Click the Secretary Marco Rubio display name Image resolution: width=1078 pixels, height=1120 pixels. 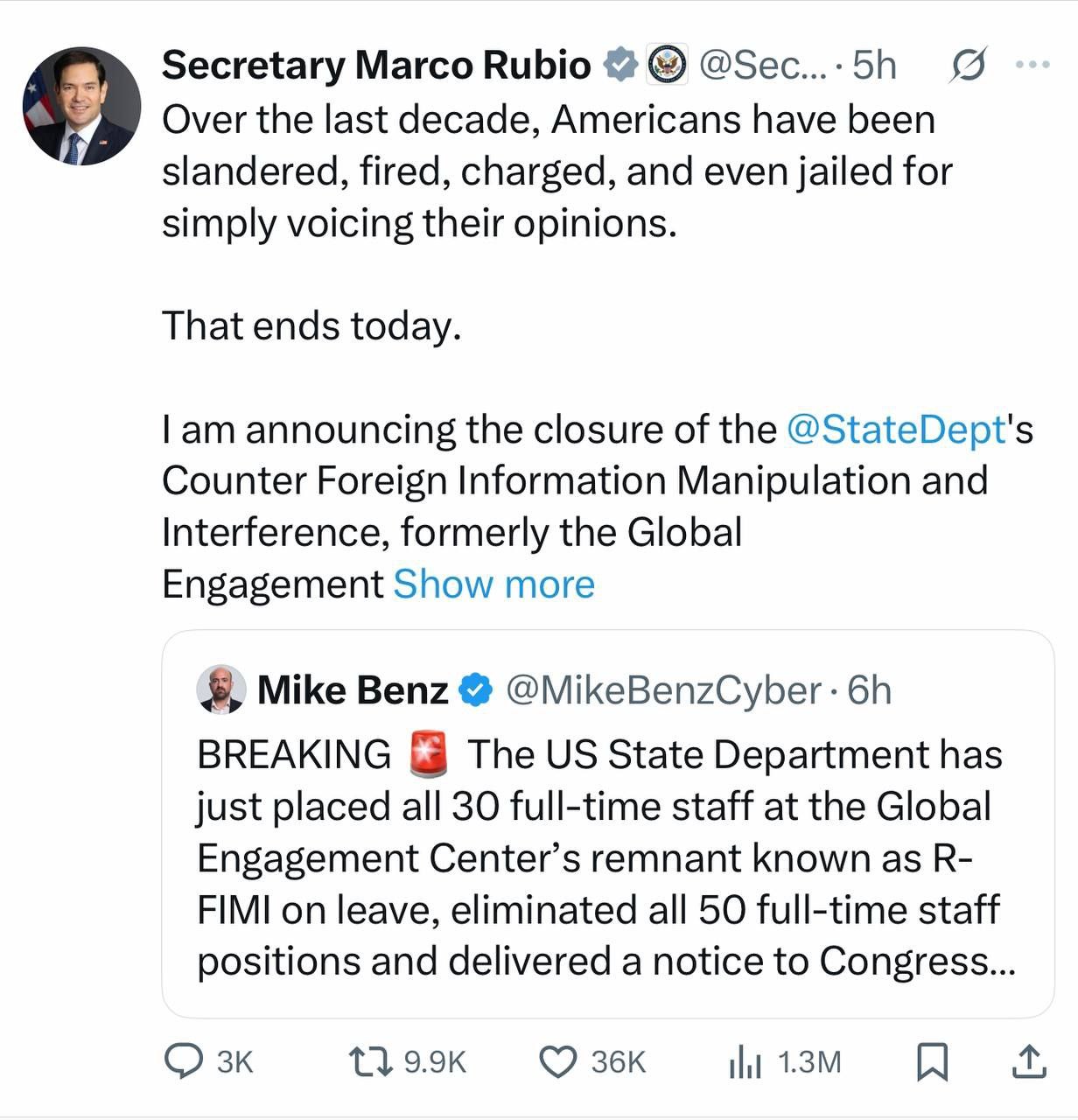[x=376, y=65]
